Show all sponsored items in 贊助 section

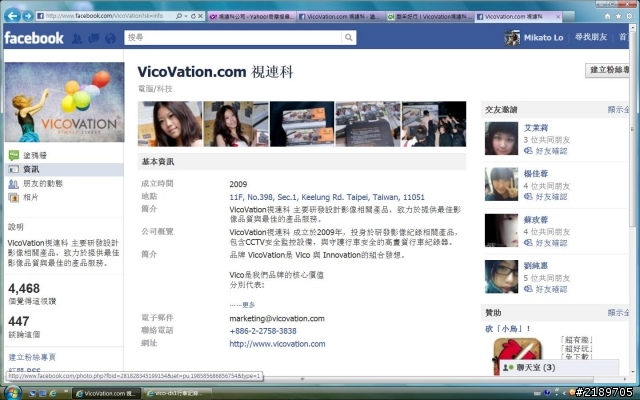coord(618,313)
